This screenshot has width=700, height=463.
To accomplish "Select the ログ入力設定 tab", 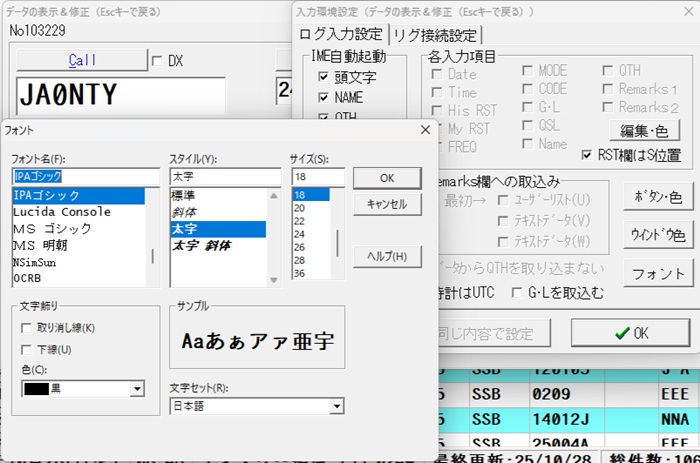I will [341, 35].
